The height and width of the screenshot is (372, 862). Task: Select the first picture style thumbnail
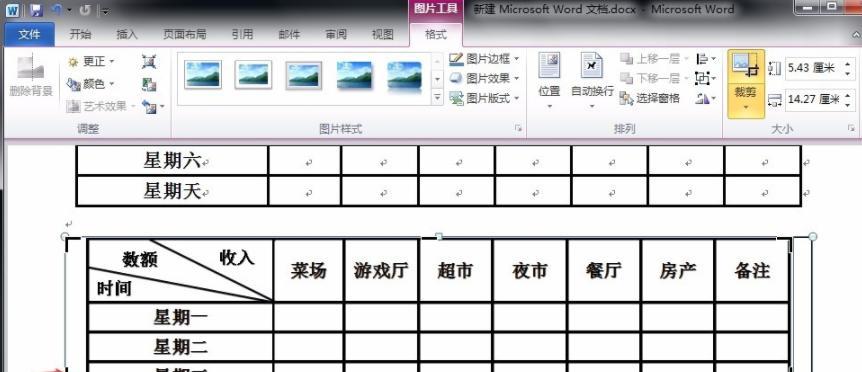203,75
